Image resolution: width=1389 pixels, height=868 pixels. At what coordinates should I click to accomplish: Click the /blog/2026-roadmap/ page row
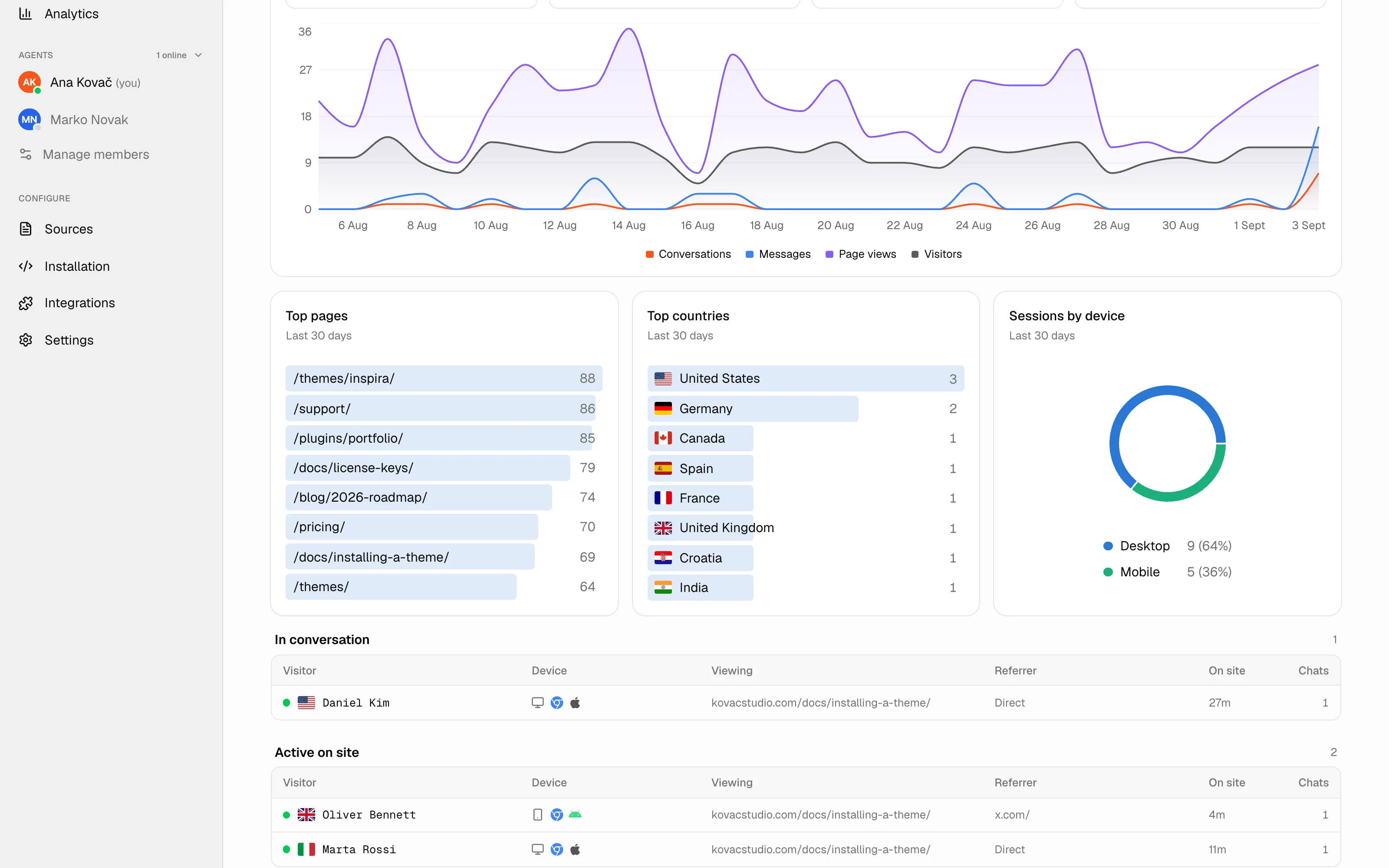point(444,497)
